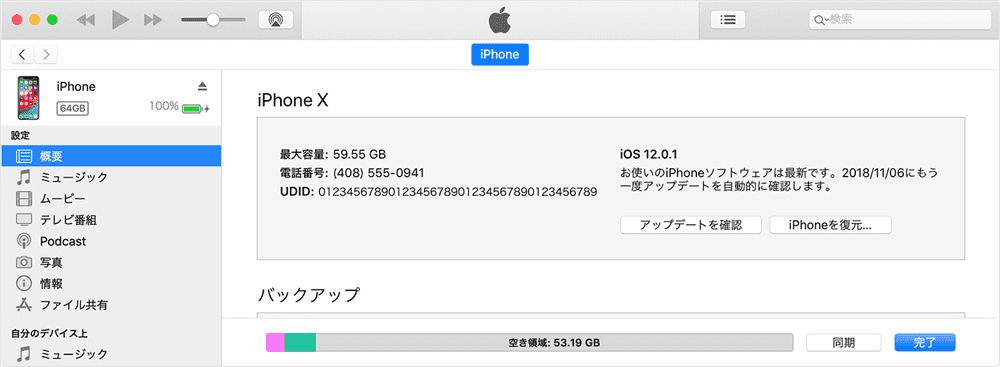Click the battery charging indicator
The width and height of the screenshot is (1000, 367).
[x=196, y=109]
